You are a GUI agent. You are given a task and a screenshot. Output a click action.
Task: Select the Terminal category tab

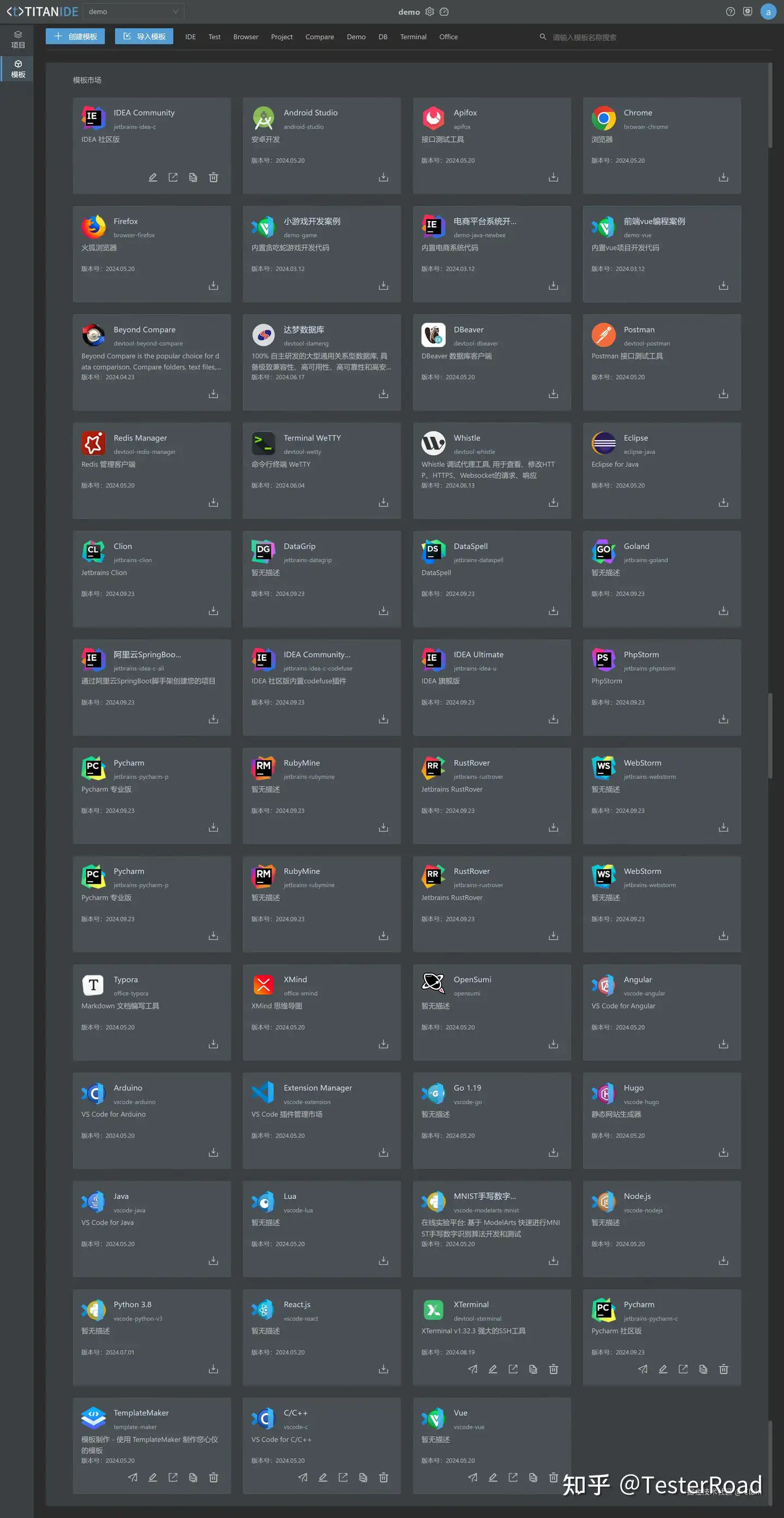pos(413,37)
